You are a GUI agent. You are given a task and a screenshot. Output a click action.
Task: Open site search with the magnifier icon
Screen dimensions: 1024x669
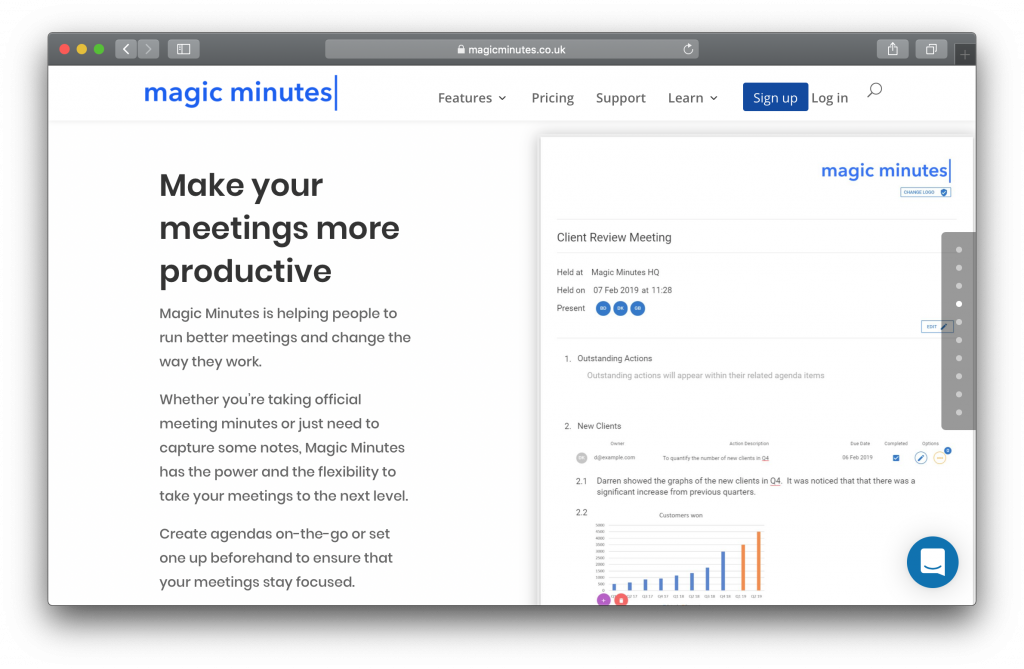(874, 90)
